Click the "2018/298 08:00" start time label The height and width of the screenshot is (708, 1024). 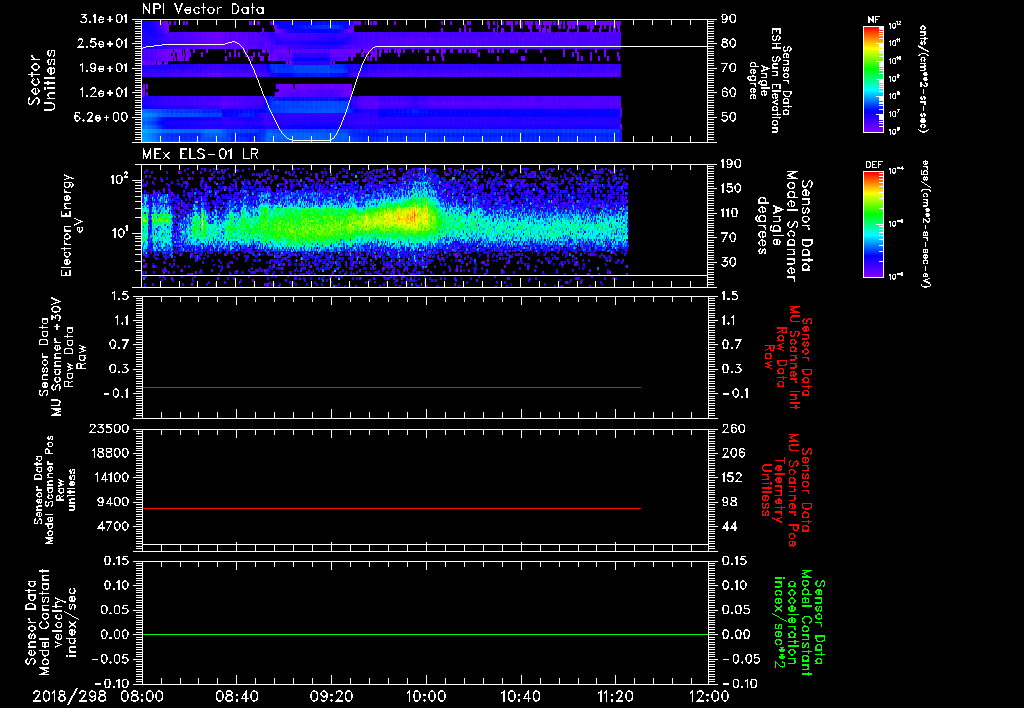pos(99,697)
